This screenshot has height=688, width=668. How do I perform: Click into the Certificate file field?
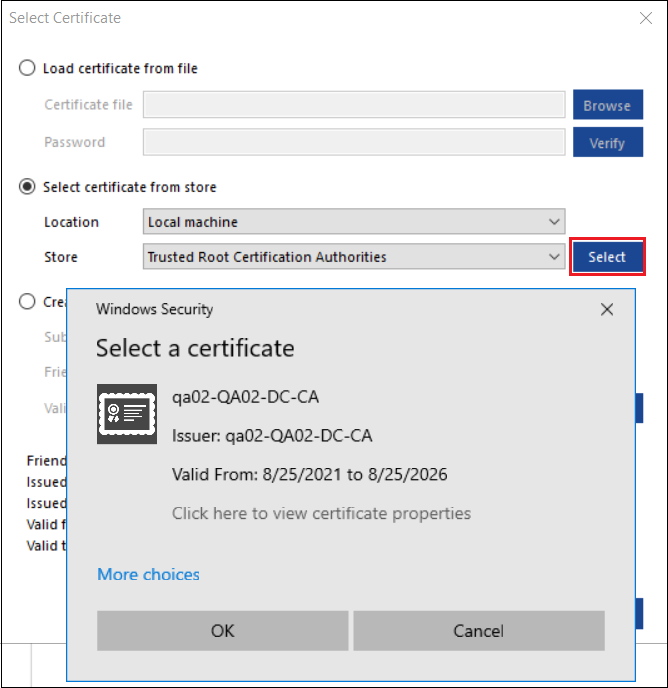(354, 105)
